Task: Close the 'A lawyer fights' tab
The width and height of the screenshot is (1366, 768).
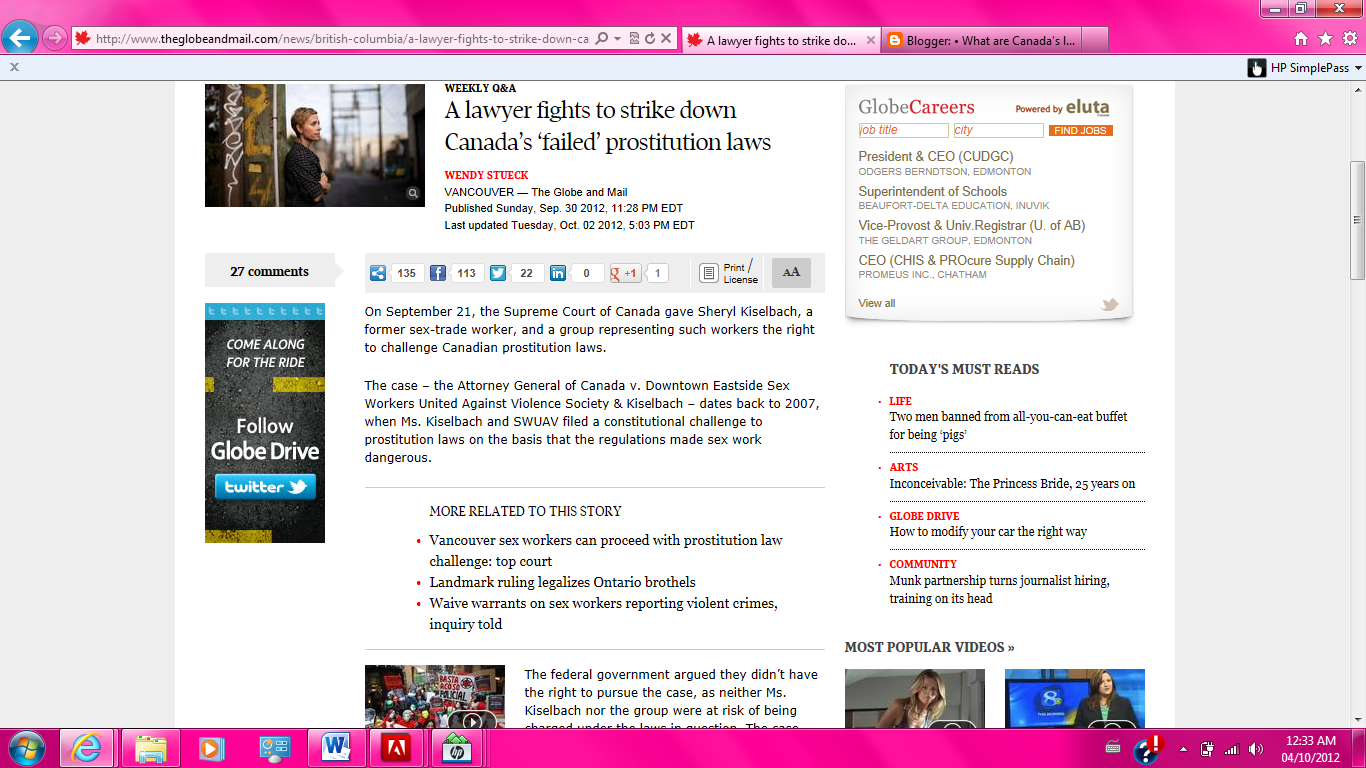Action: (x=871, y=41)
